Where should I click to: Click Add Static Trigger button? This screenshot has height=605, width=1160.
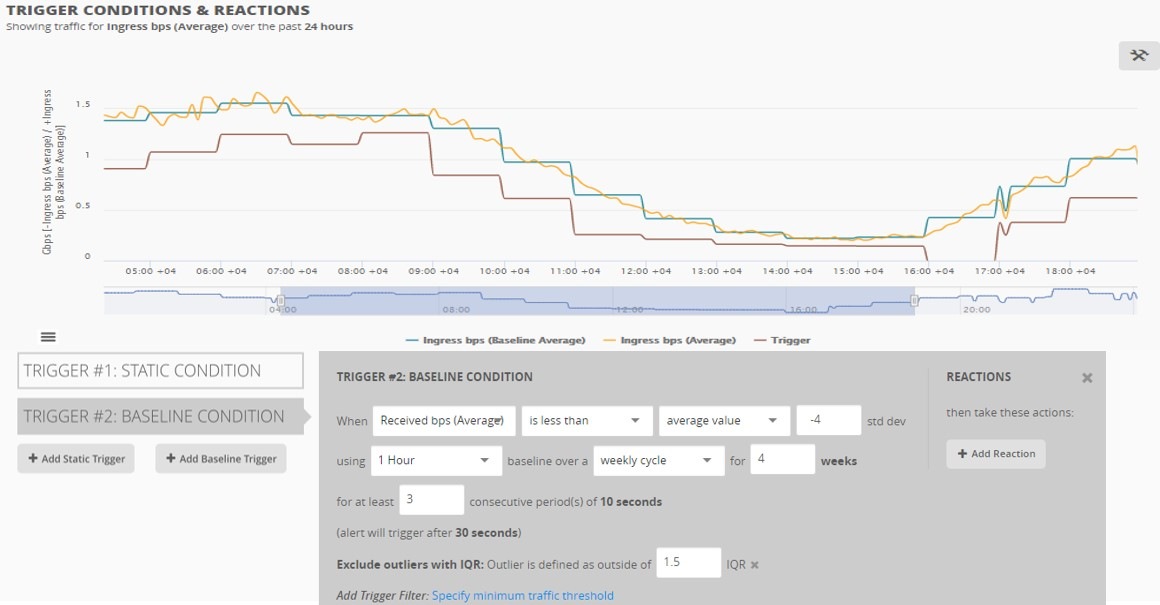point(76,459)
